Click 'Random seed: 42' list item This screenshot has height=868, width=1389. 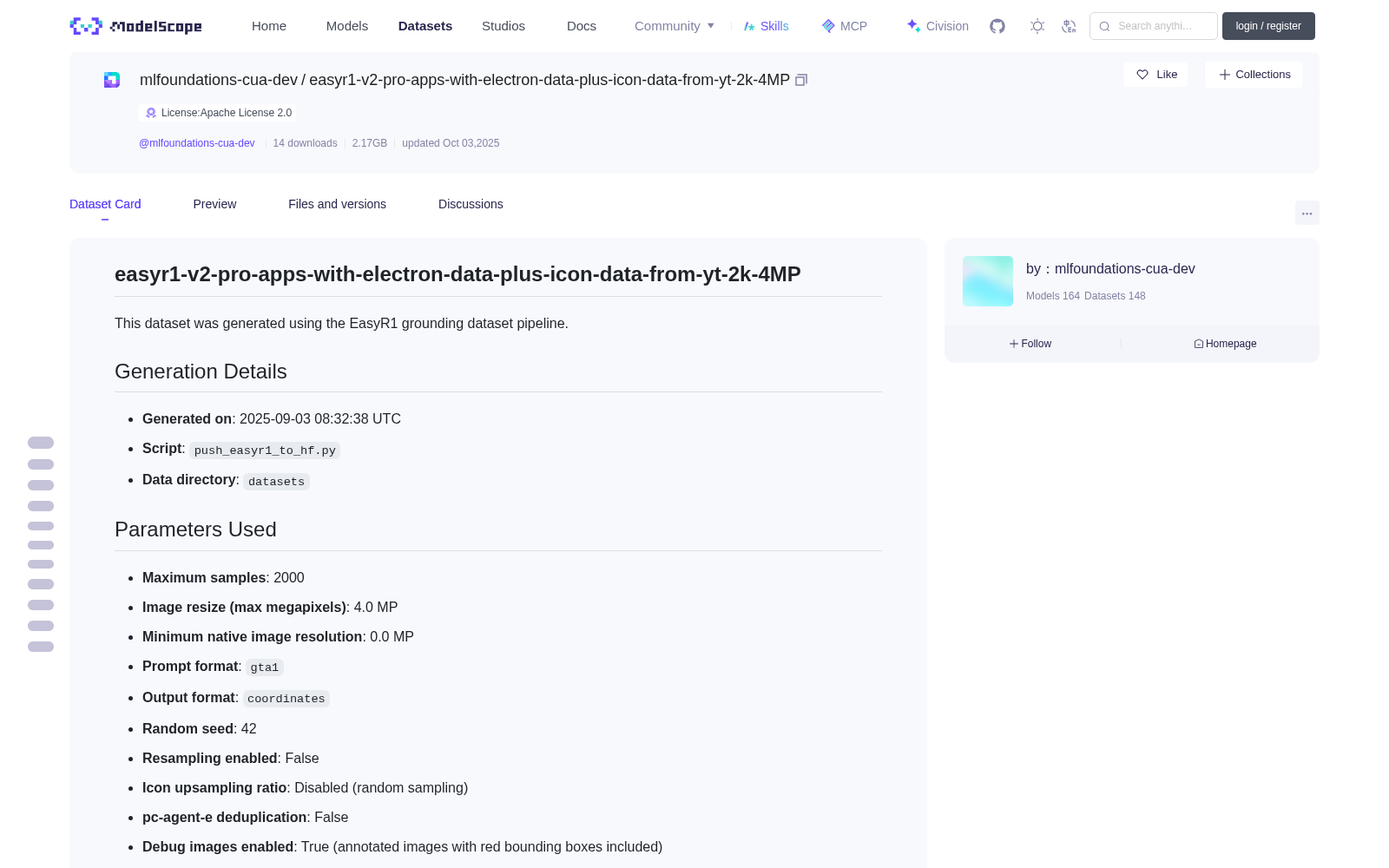(x=200, y=729)
